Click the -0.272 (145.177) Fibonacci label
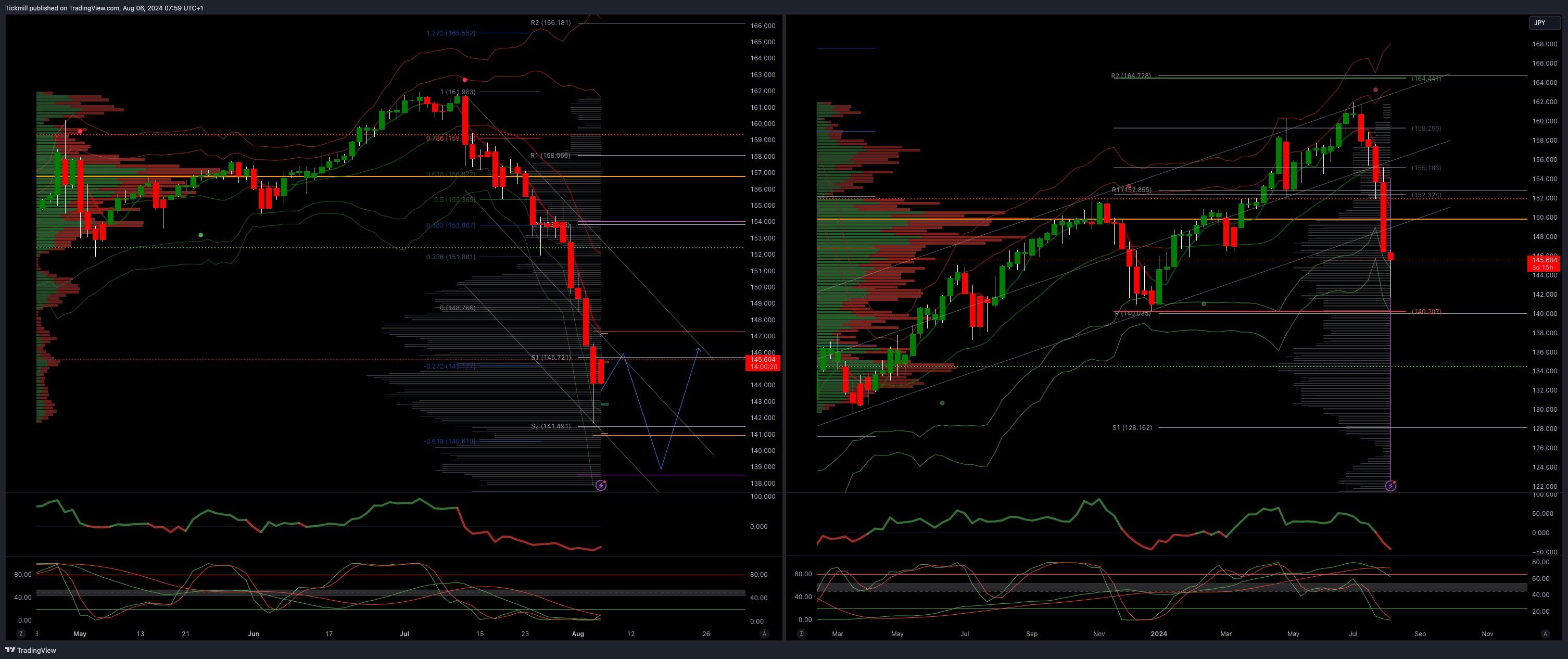 click(450, 366)
